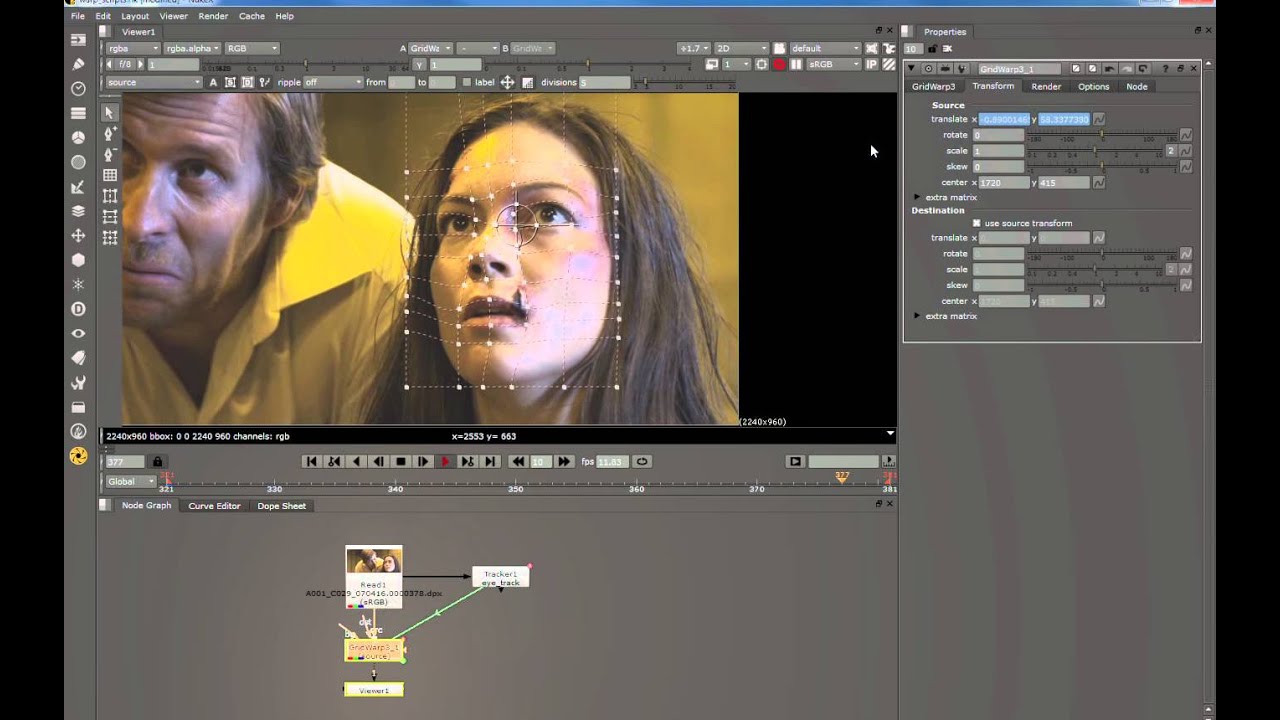Click the Tracker1 node in the Node Graph

500,577
